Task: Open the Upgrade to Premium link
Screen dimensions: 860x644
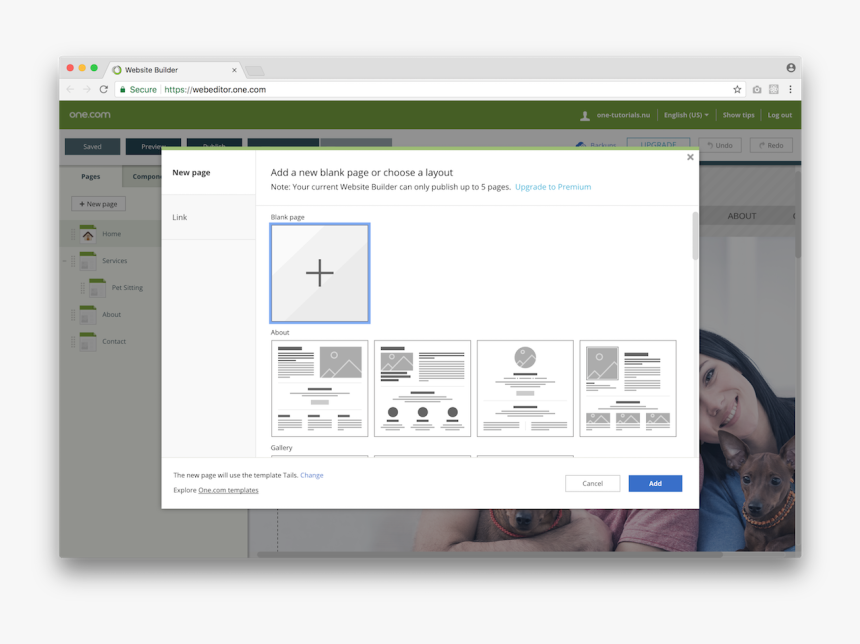Action: tap(553, 187)
